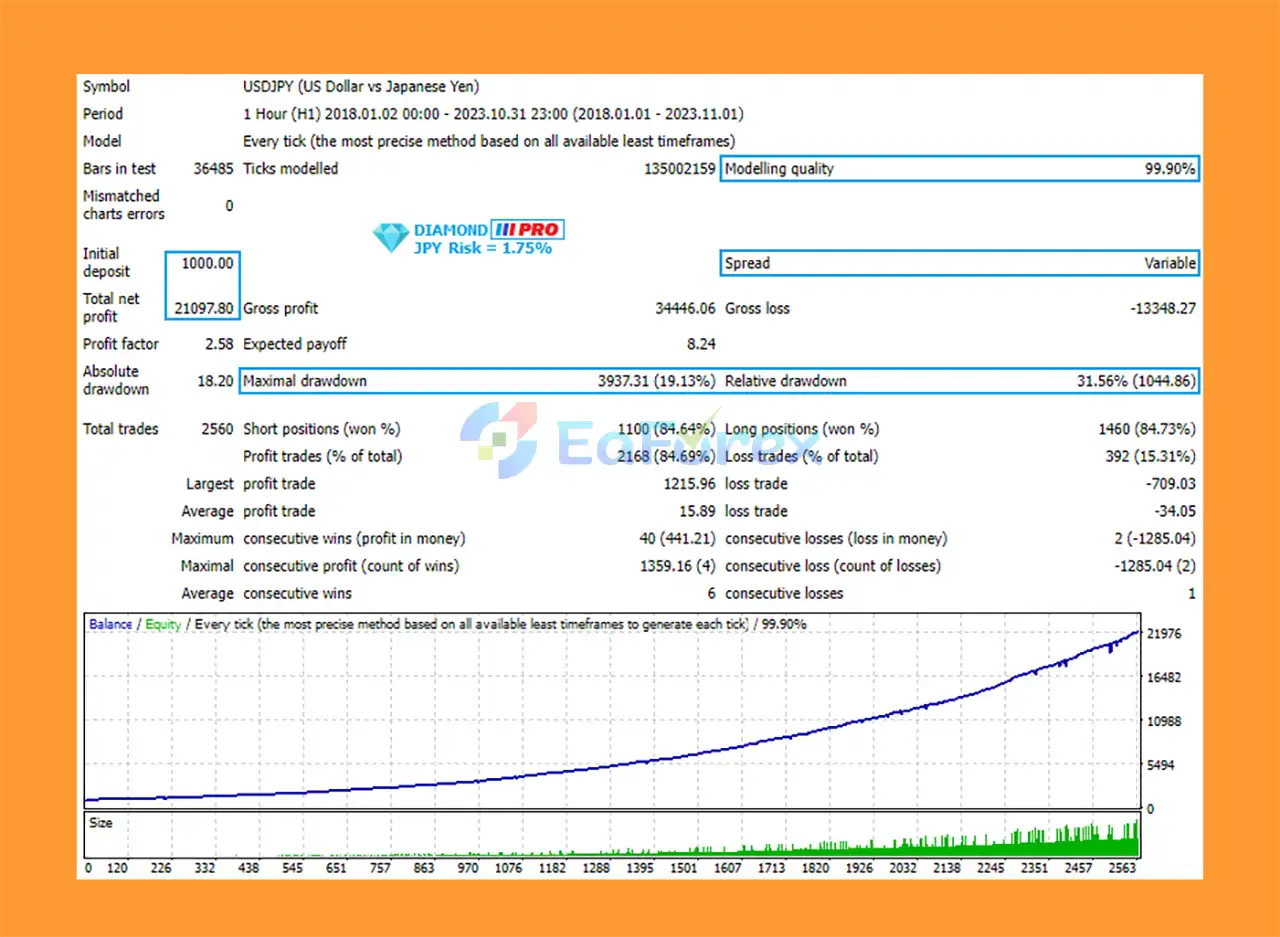This screenshot has height=937, width=1280.
Task: Select the Gross profit value 34446.06
Action: pos(685,309)
